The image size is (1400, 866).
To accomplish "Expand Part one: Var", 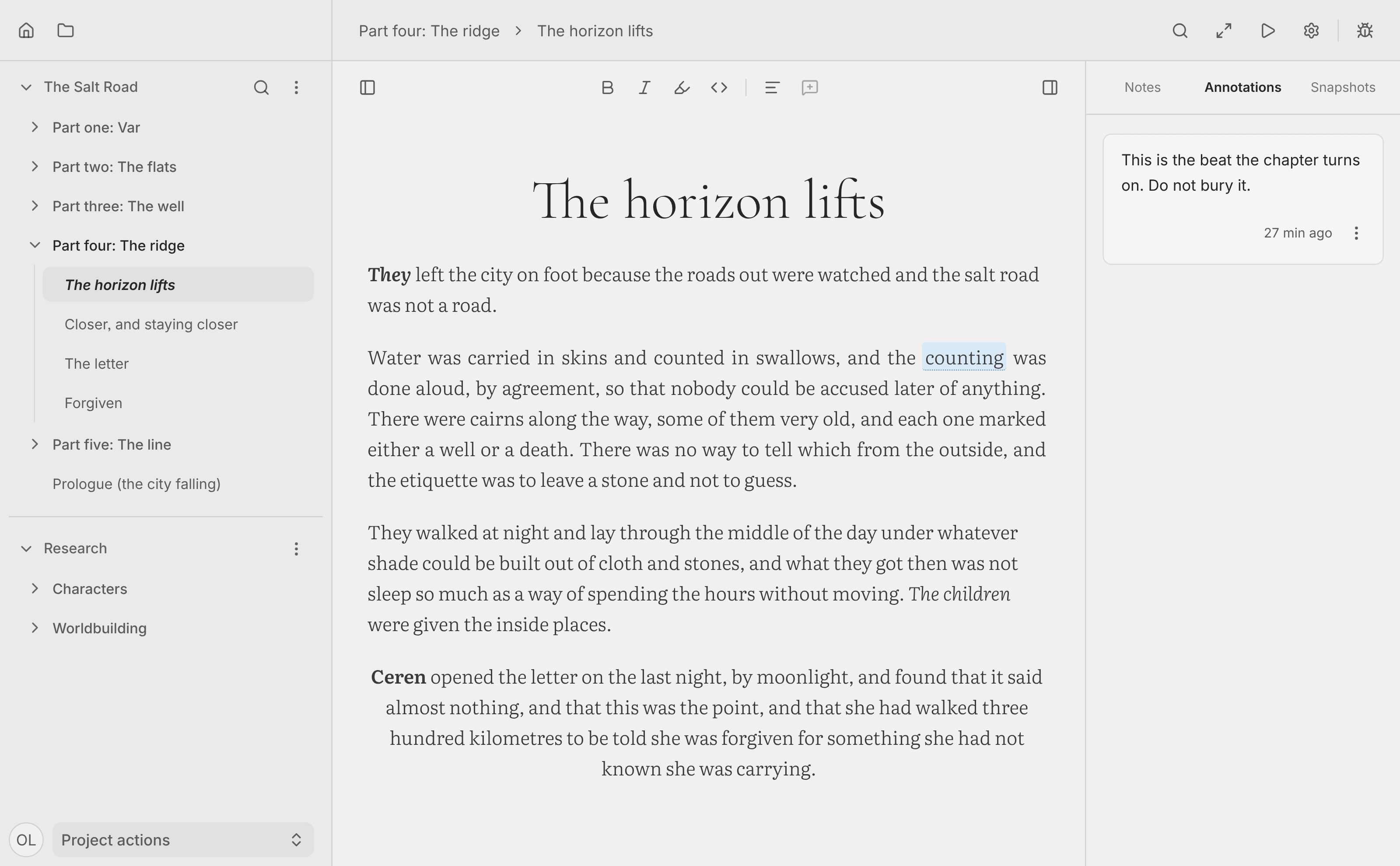I will (35, 127).
